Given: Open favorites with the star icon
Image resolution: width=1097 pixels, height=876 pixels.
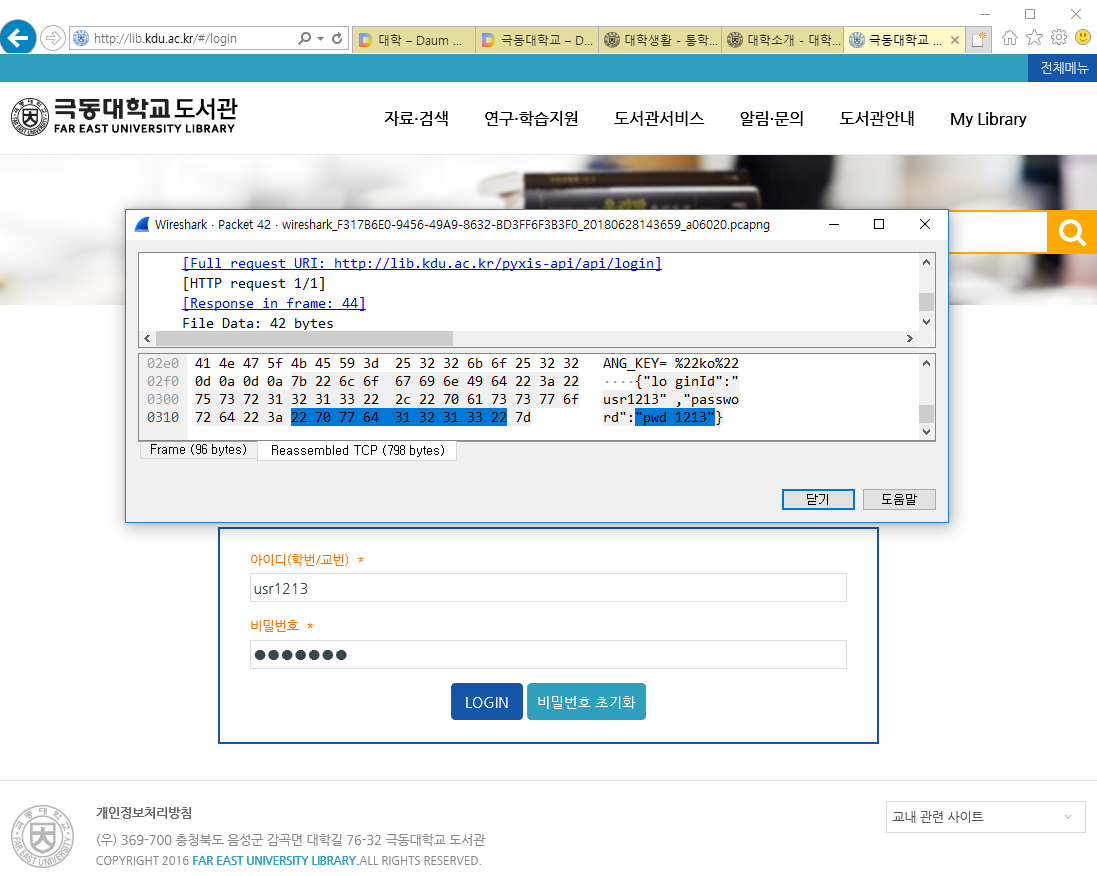Looking at the screenshot, I should click(1034, 38).
